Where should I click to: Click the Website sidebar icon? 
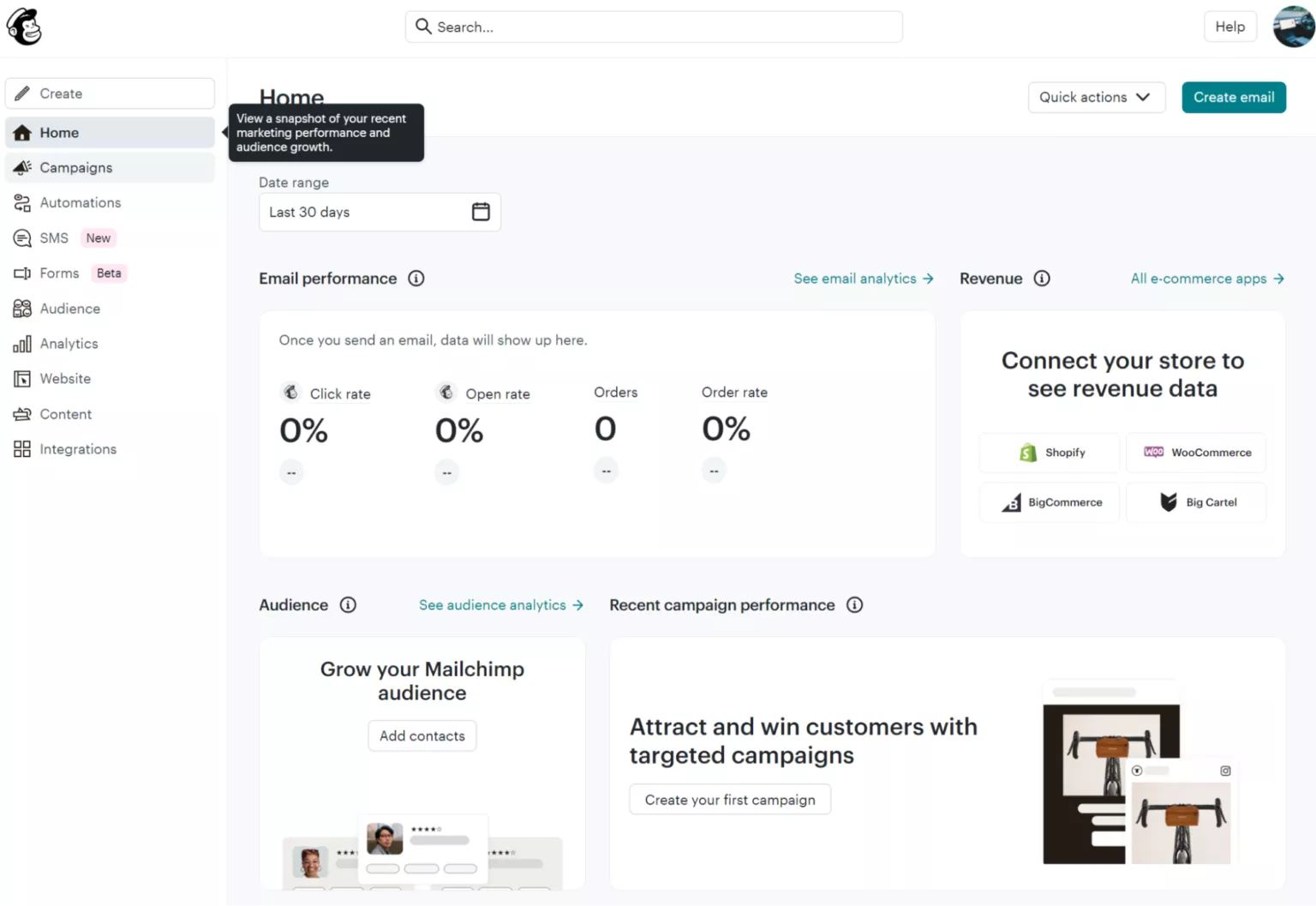click(x=22, y=378)
